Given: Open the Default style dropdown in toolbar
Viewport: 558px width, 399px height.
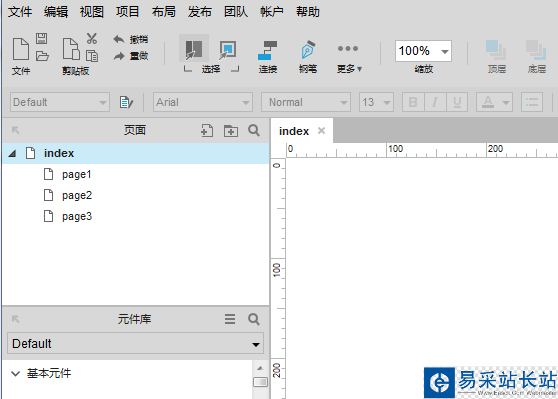Looking at the screenshot, I should (60, 103).
